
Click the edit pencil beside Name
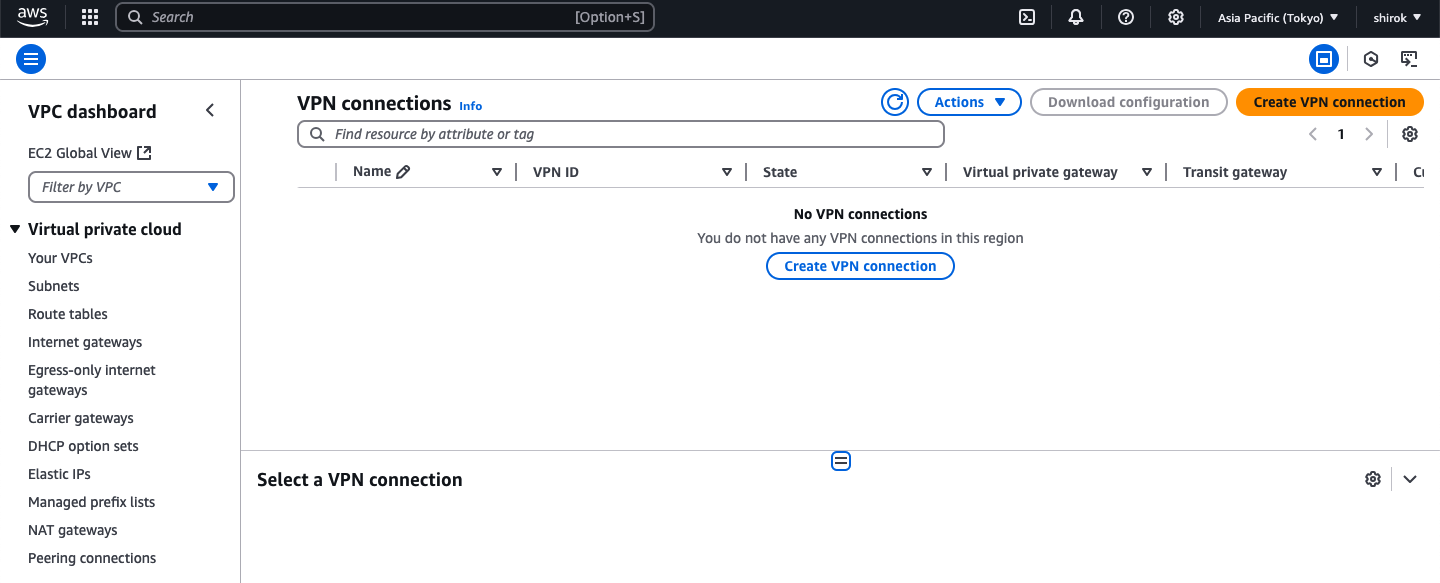(x=403, y=172)
